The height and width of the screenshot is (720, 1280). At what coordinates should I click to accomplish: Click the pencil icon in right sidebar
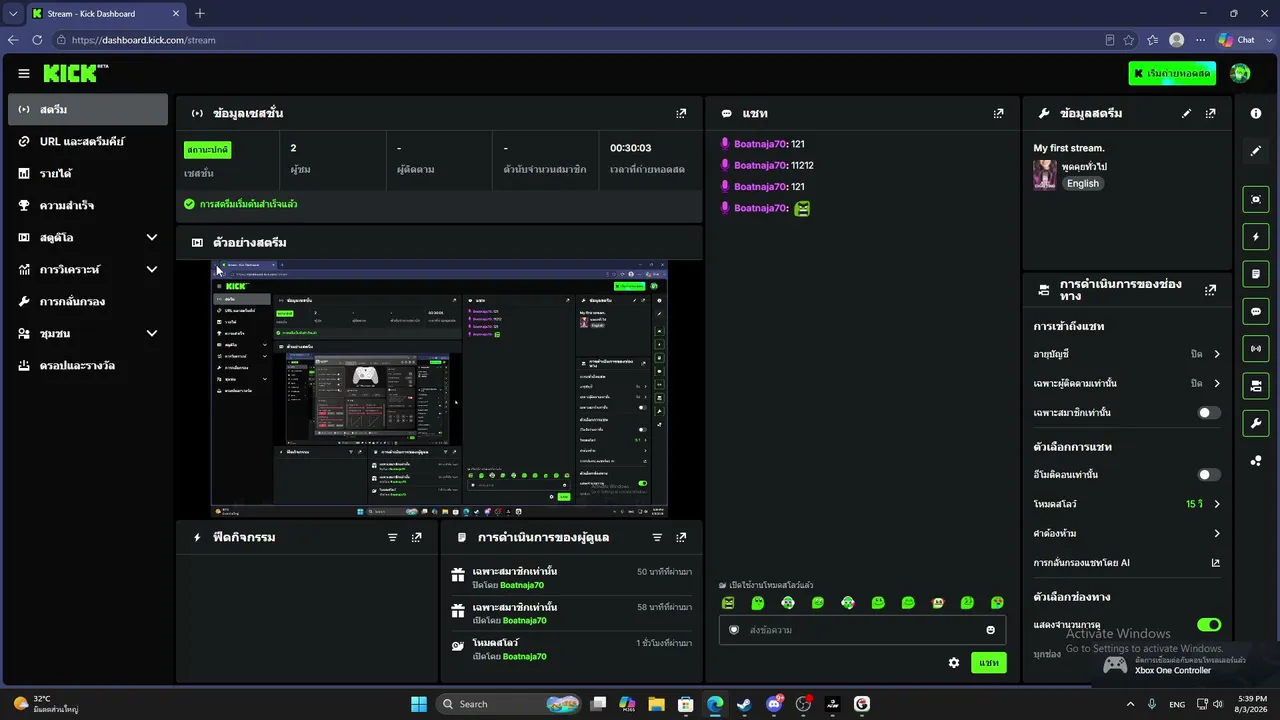[1256, 151]
